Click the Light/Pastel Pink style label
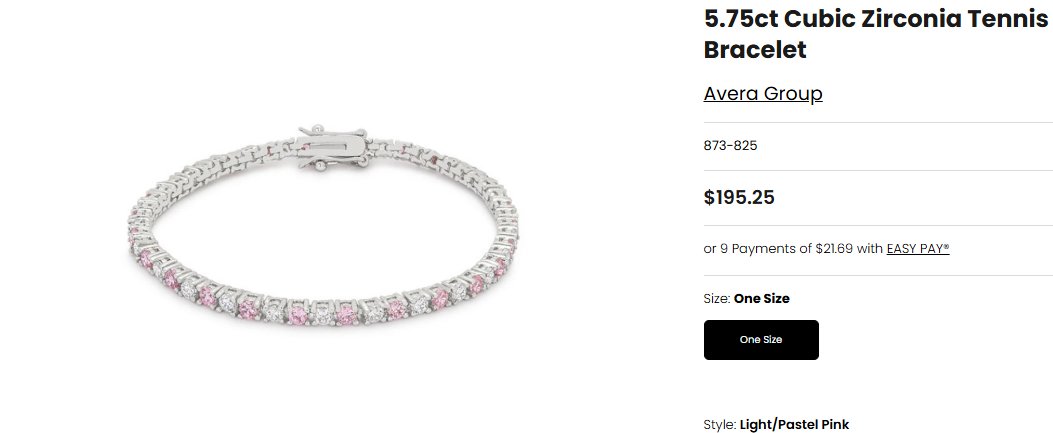 click(x=794, y=425)
